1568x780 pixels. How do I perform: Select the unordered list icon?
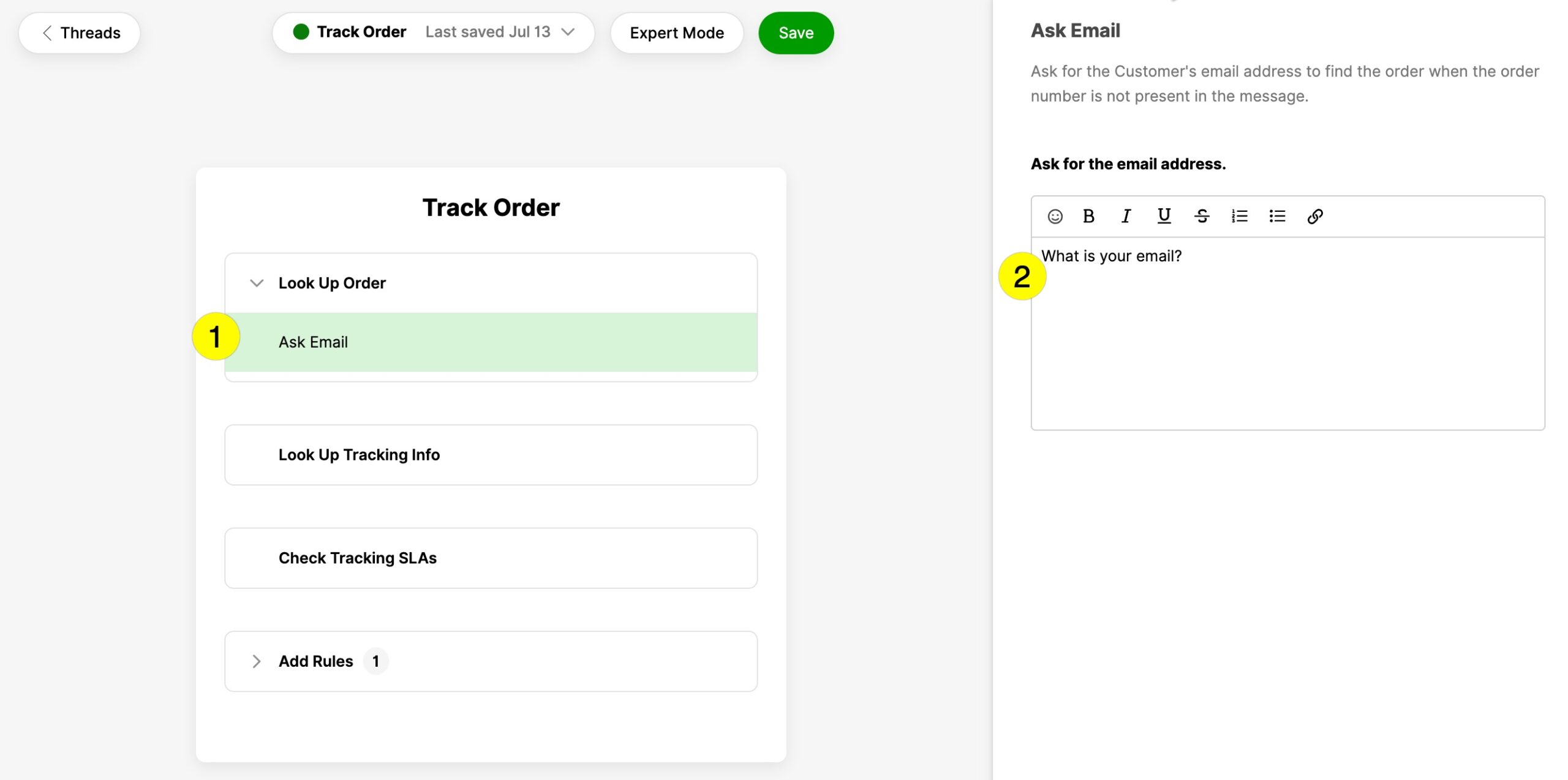tap(1277, 217)
